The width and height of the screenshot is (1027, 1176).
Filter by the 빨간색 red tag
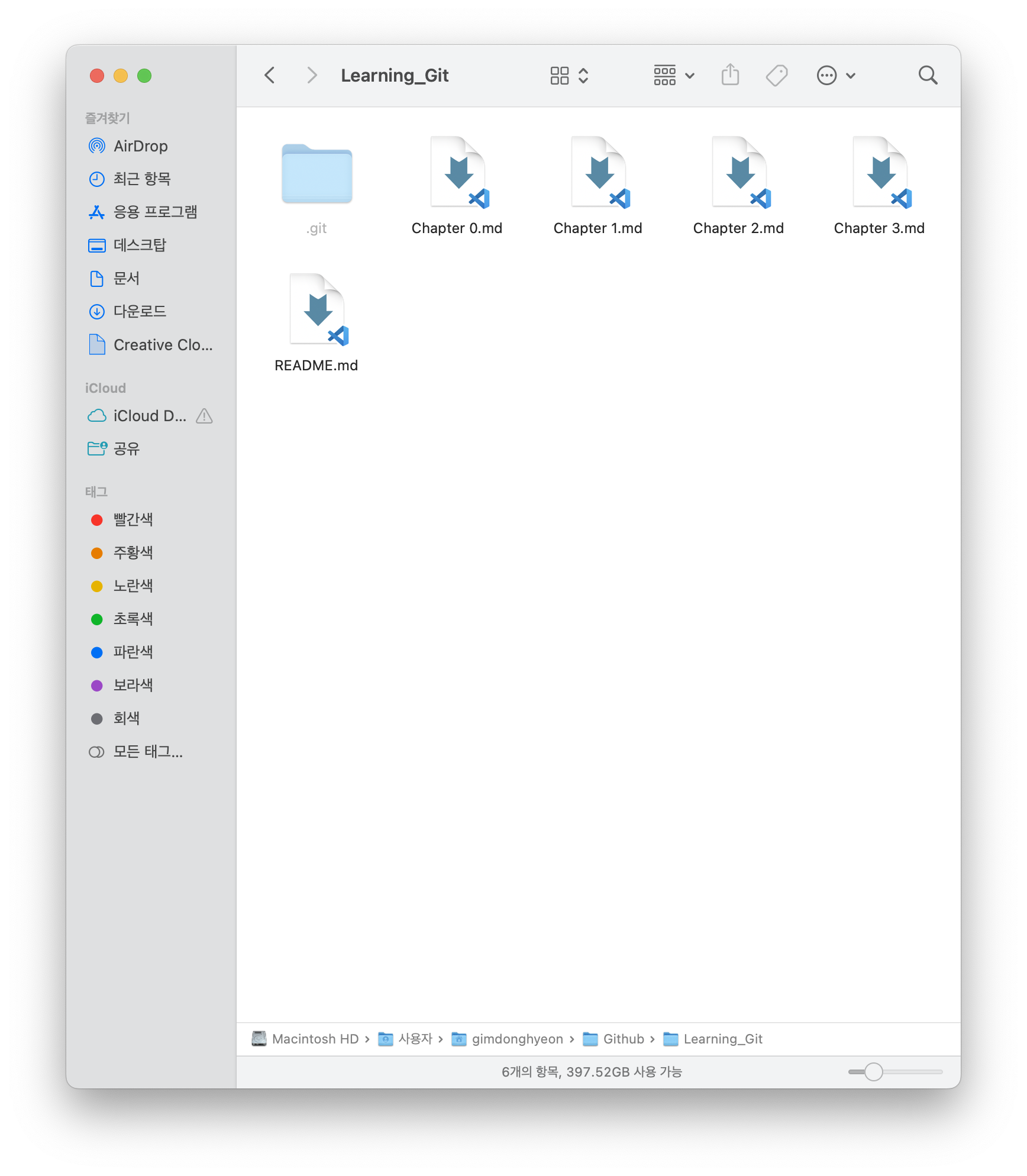pyautogui.click(x=151, y=519)
